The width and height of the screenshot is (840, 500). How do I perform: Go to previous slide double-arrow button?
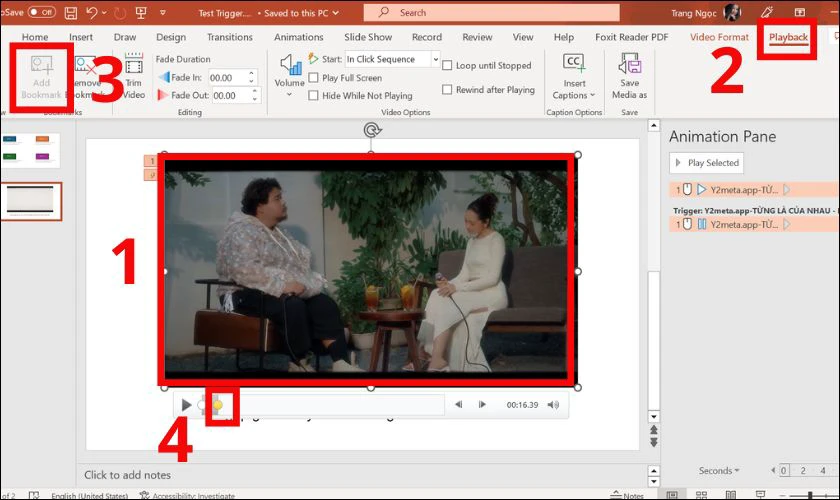[x=654, y=430]
